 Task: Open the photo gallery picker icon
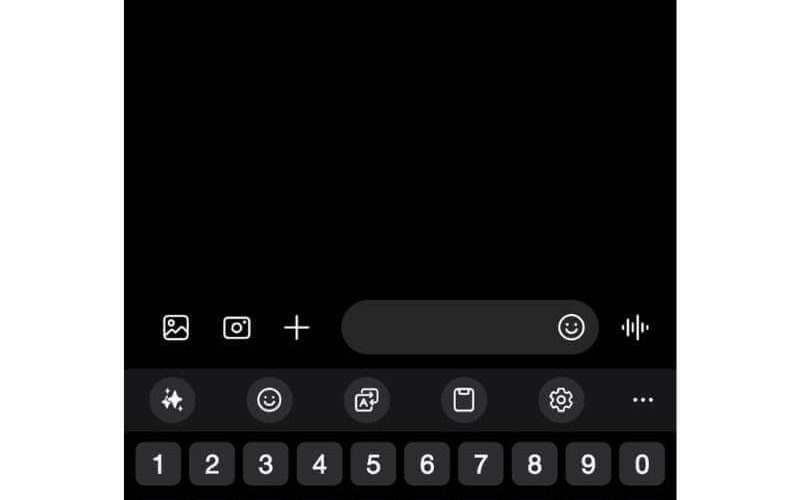176,328
